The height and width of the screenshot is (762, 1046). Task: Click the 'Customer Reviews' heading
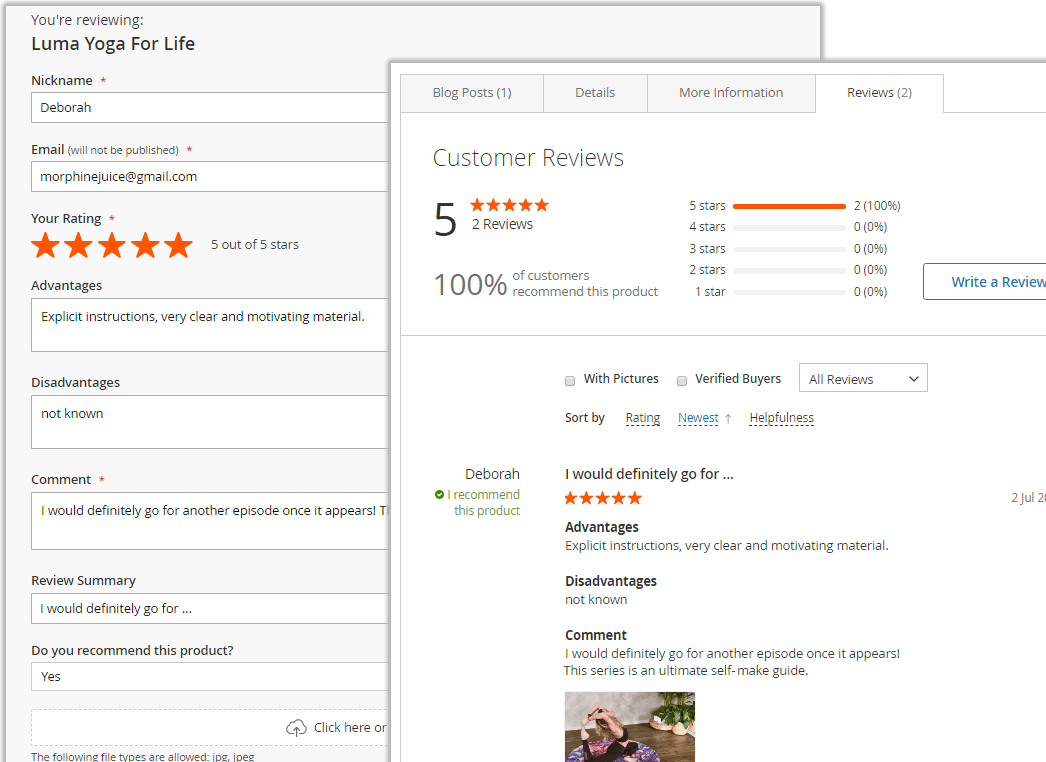[x=528, y=158]
